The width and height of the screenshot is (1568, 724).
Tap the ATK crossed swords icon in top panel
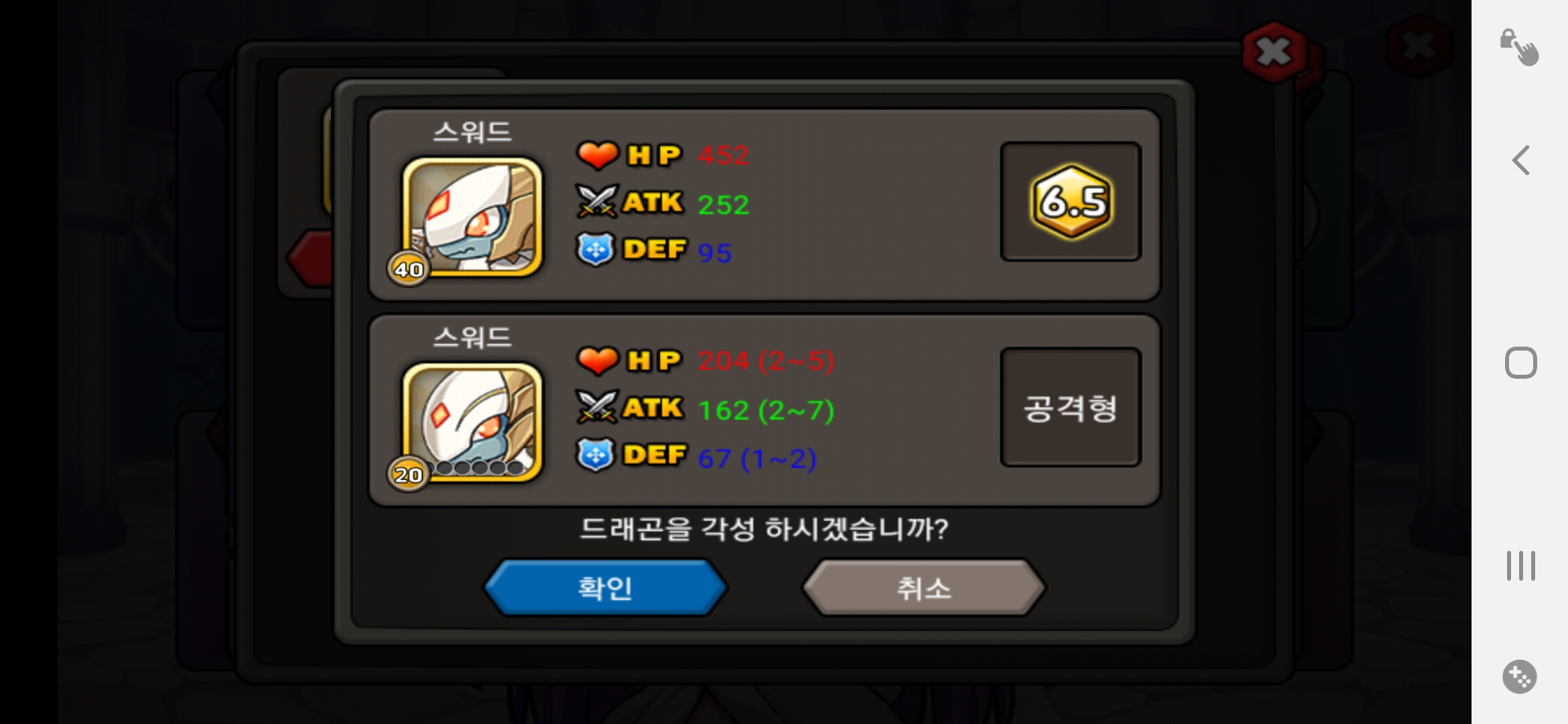tap(596, 202)
